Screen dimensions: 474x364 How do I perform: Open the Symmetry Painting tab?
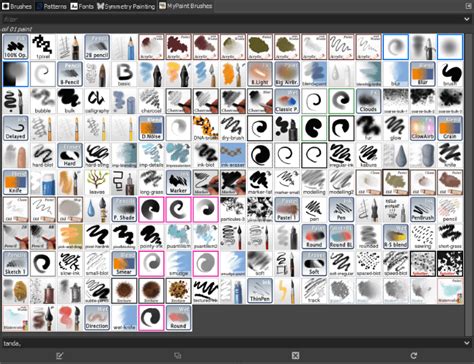pyautogui.click(x=126, y=6)
